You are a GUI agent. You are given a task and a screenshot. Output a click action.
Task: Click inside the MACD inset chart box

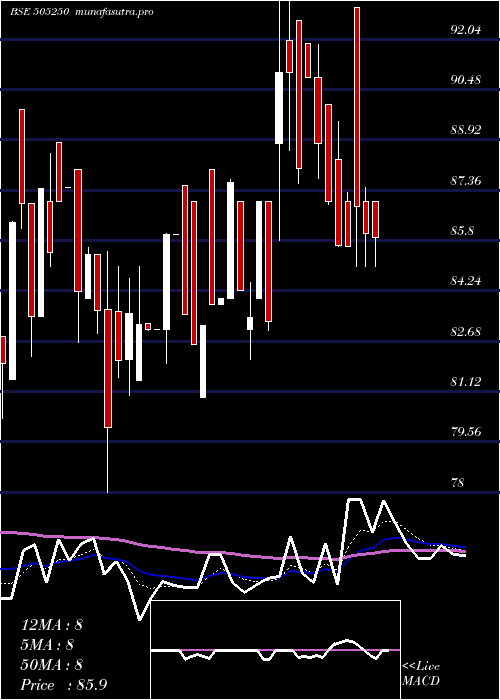click(275, 650)
